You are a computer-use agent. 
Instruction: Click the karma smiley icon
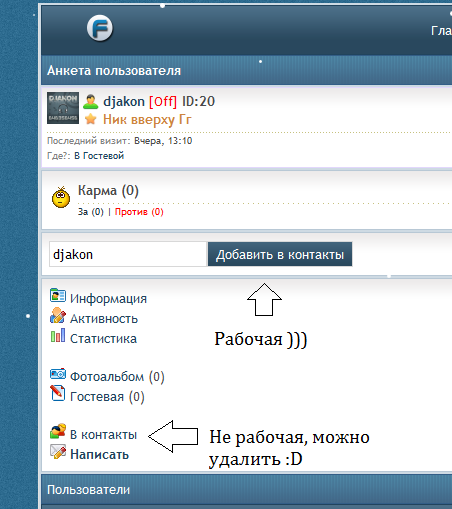coord(61,197)
